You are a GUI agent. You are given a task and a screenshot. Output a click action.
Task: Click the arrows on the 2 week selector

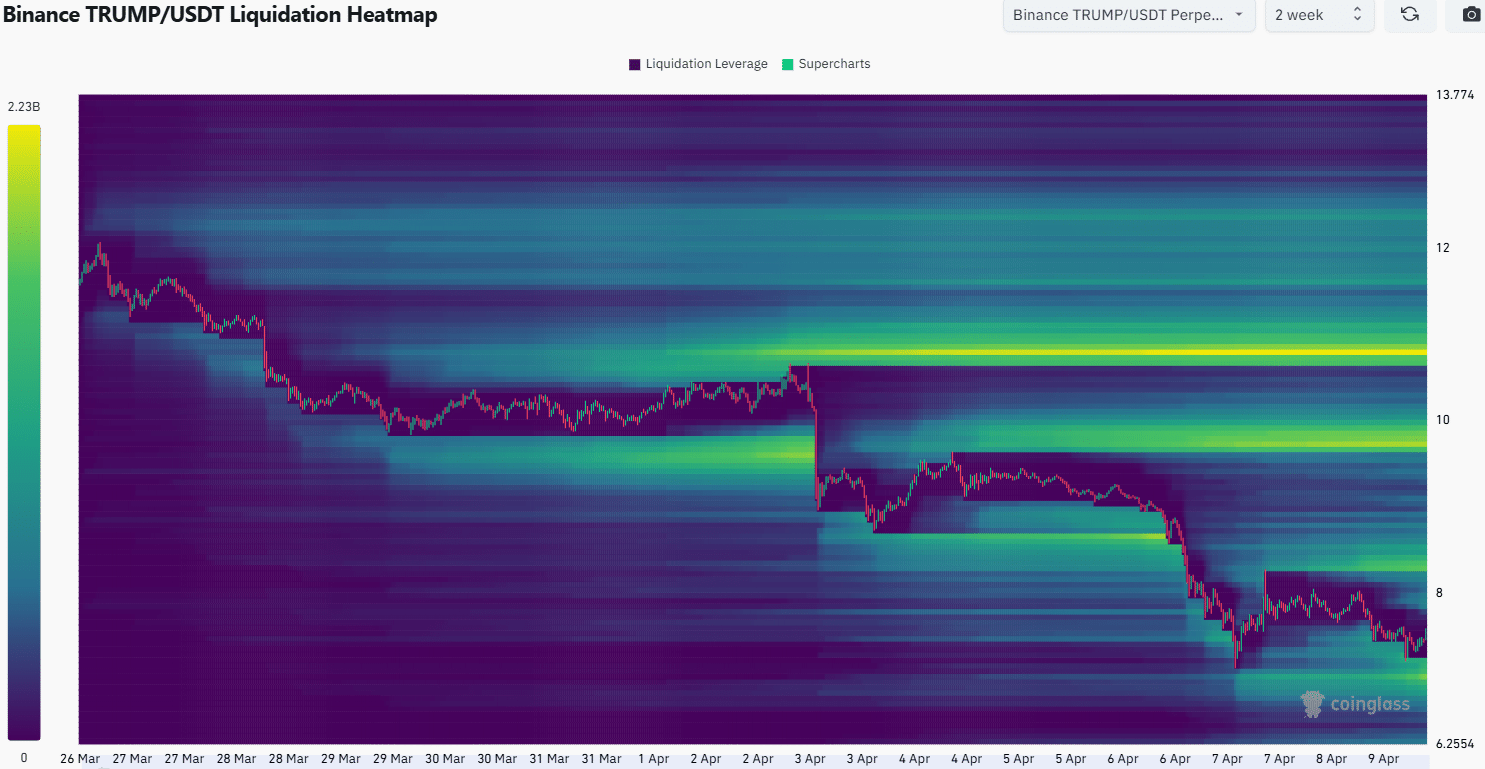(1357, 15)
